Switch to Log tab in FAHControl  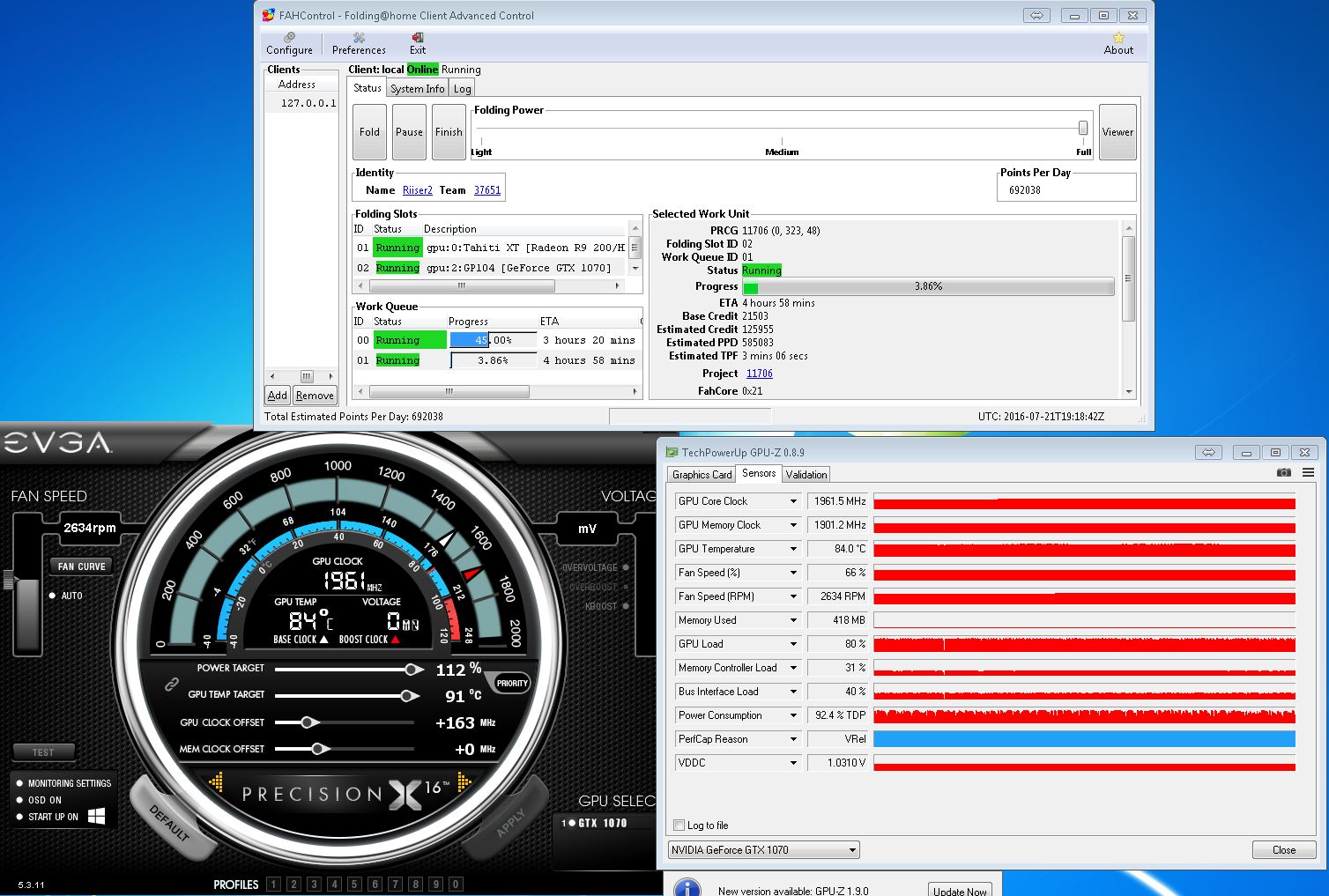(x=463, y=88)
